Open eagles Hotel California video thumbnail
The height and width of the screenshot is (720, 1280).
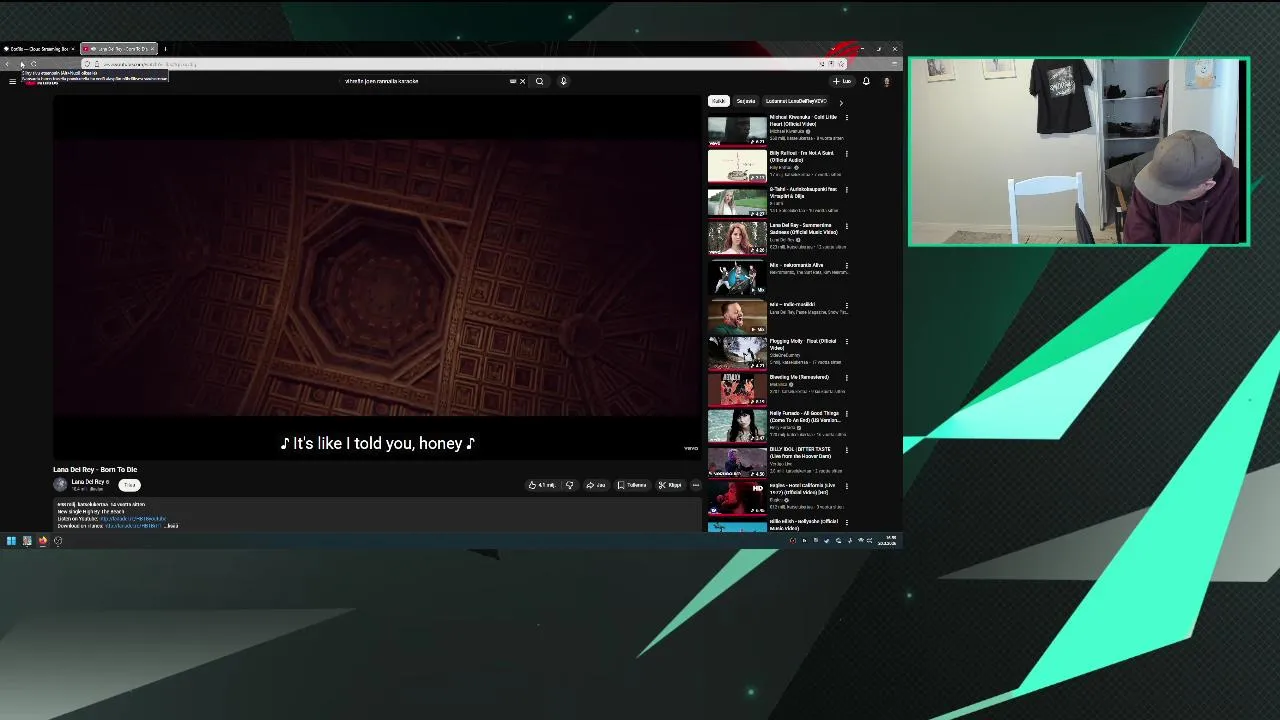[737, 497]
